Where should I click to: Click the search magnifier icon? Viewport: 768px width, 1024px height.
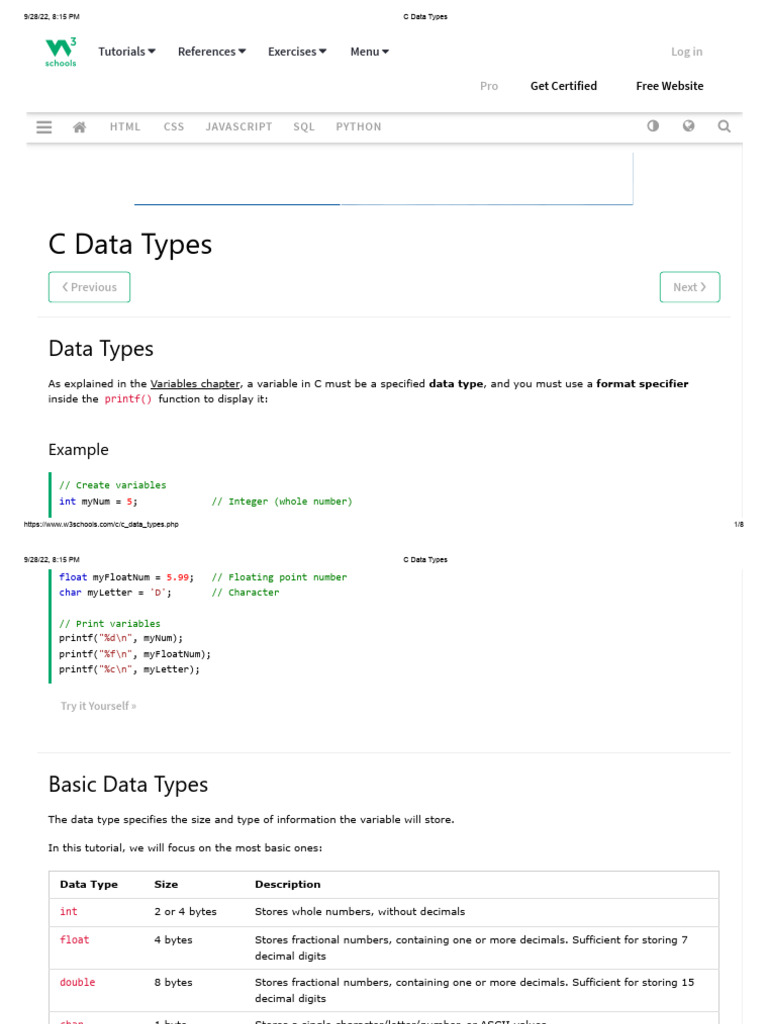pos(724,126)
